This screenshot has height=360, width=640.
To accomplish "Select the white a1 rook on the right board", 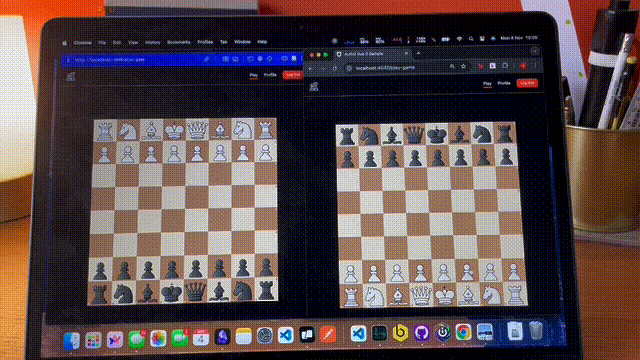I will point(352,296).
